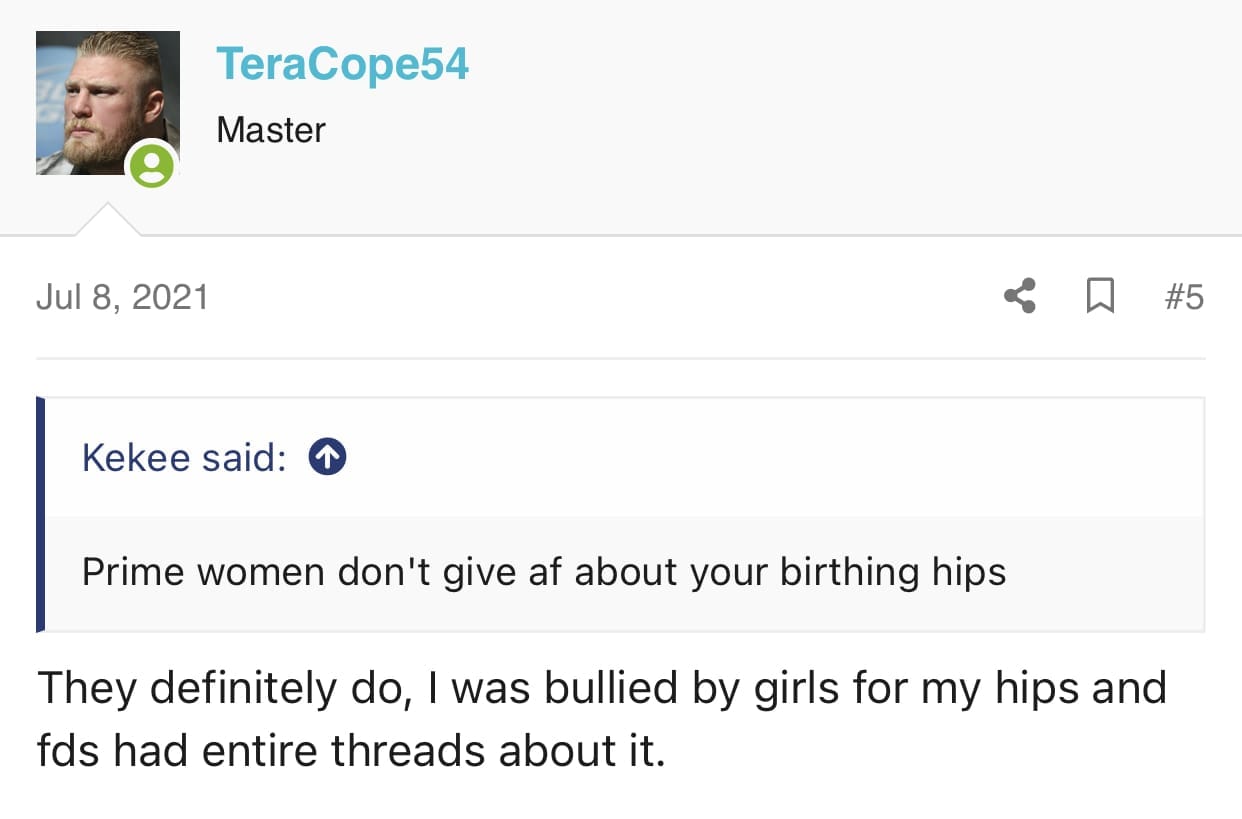Bookmark post #5 with the bookmark icon
The image size is (1242, 819).
click(x=1100, y=296)
